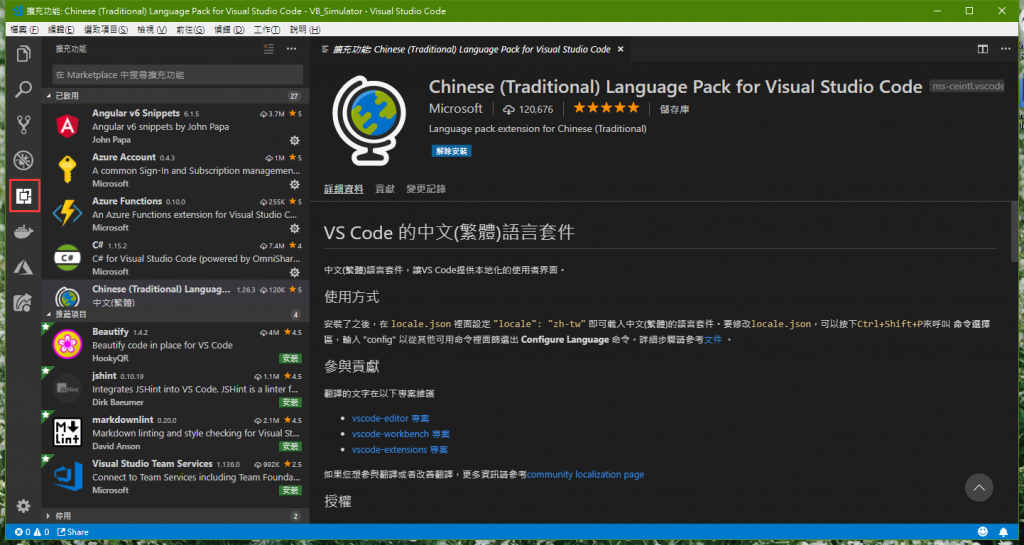1024x545 pixels.
Task: Click the scroll-to-top arrow button
Action: [979, 488]
